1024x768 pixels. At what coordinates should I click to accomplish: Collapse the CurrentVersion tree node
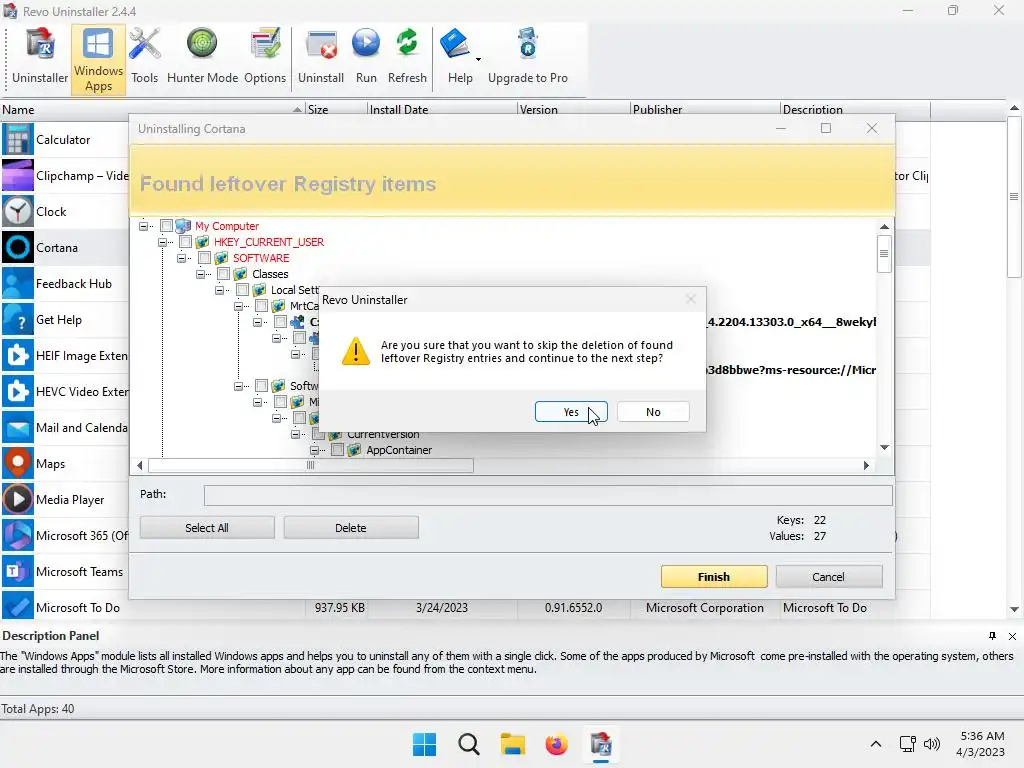click(295, 434)
